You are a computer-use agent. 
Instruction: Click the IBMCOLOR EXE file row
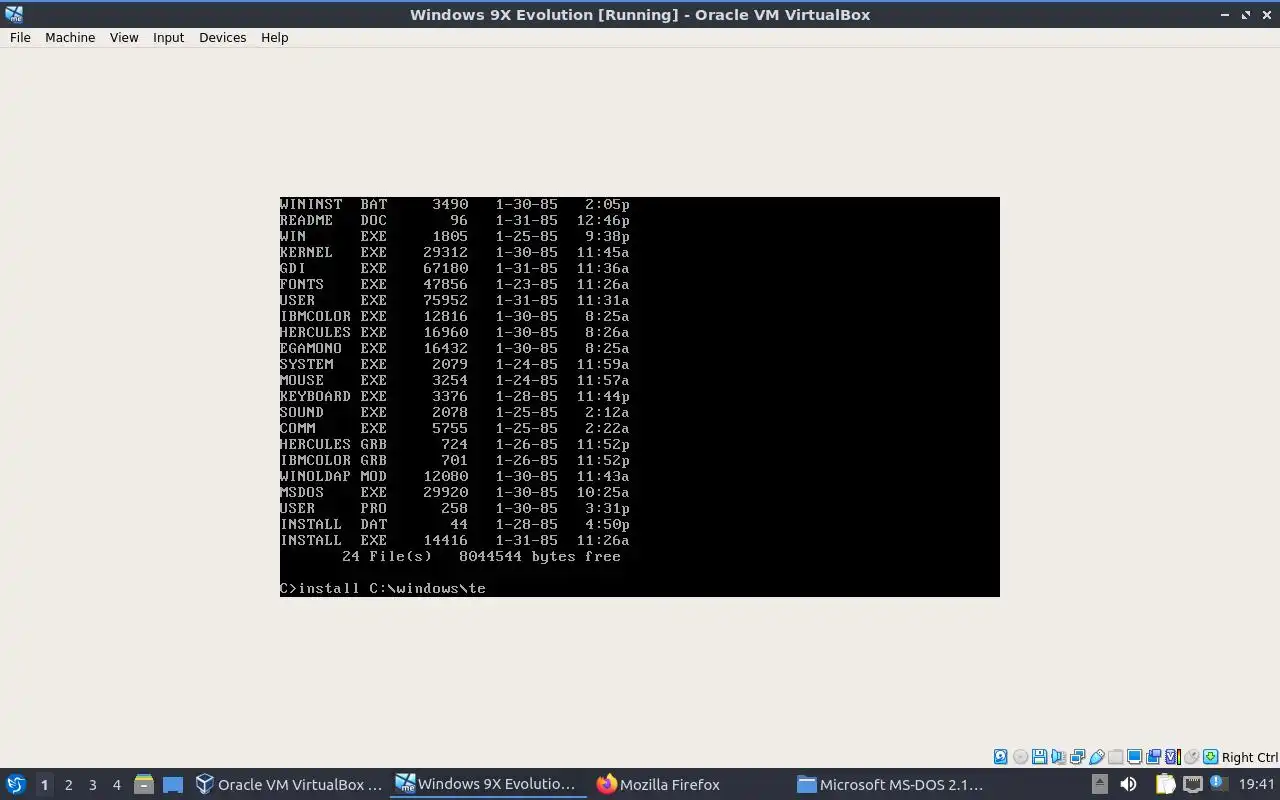(455, 316)
